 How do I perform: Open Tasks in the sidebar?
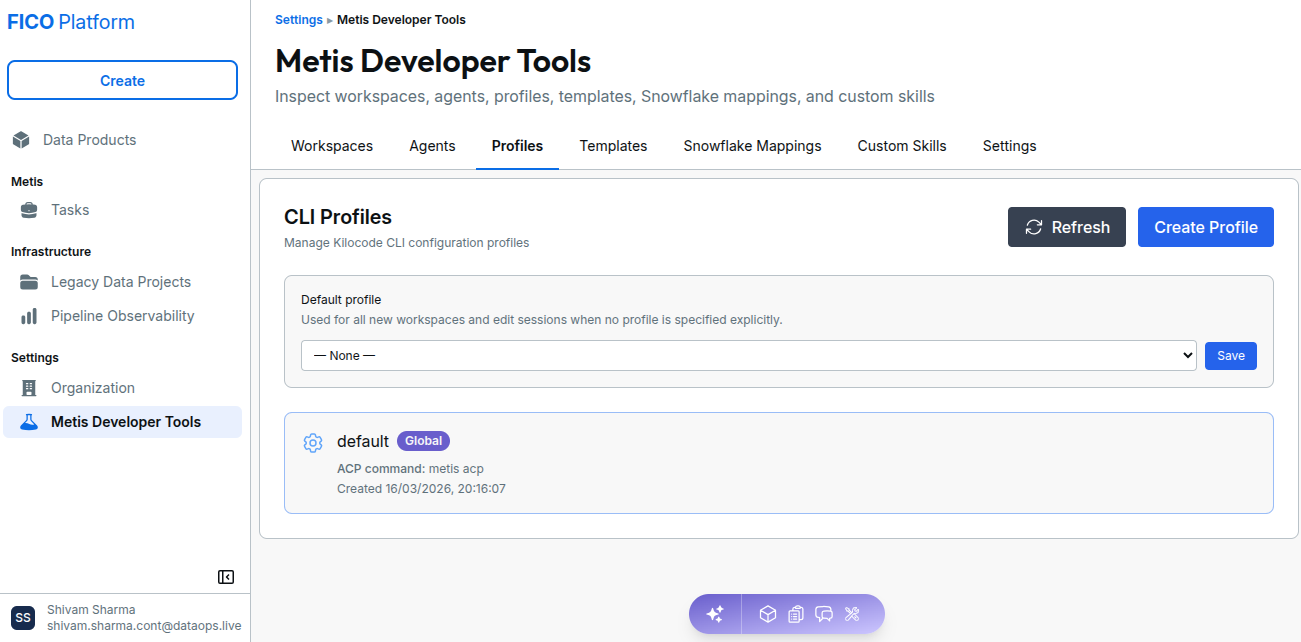70,210
